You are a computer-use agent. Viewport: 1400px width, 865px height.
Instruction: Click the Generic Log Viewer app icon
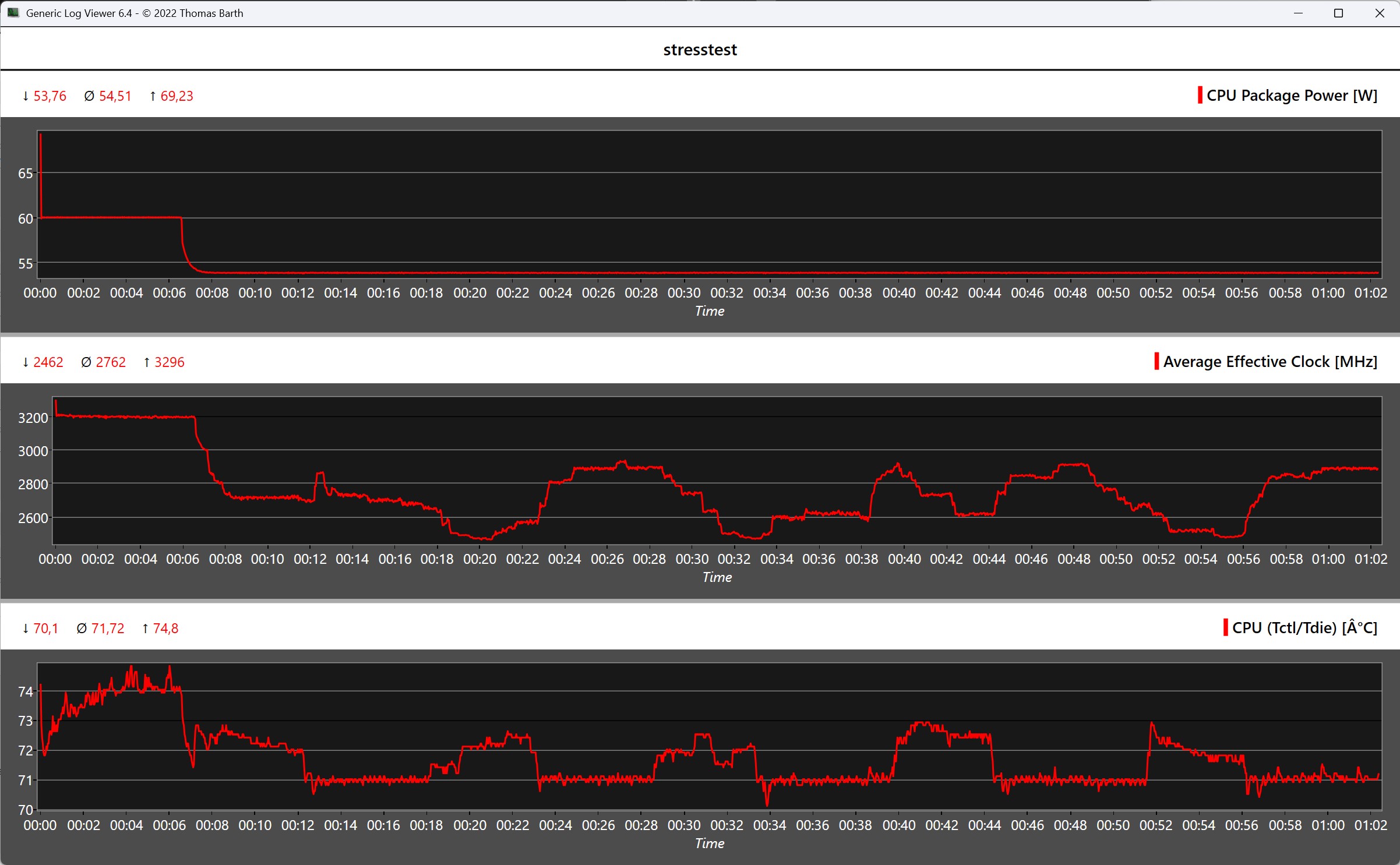13,13
